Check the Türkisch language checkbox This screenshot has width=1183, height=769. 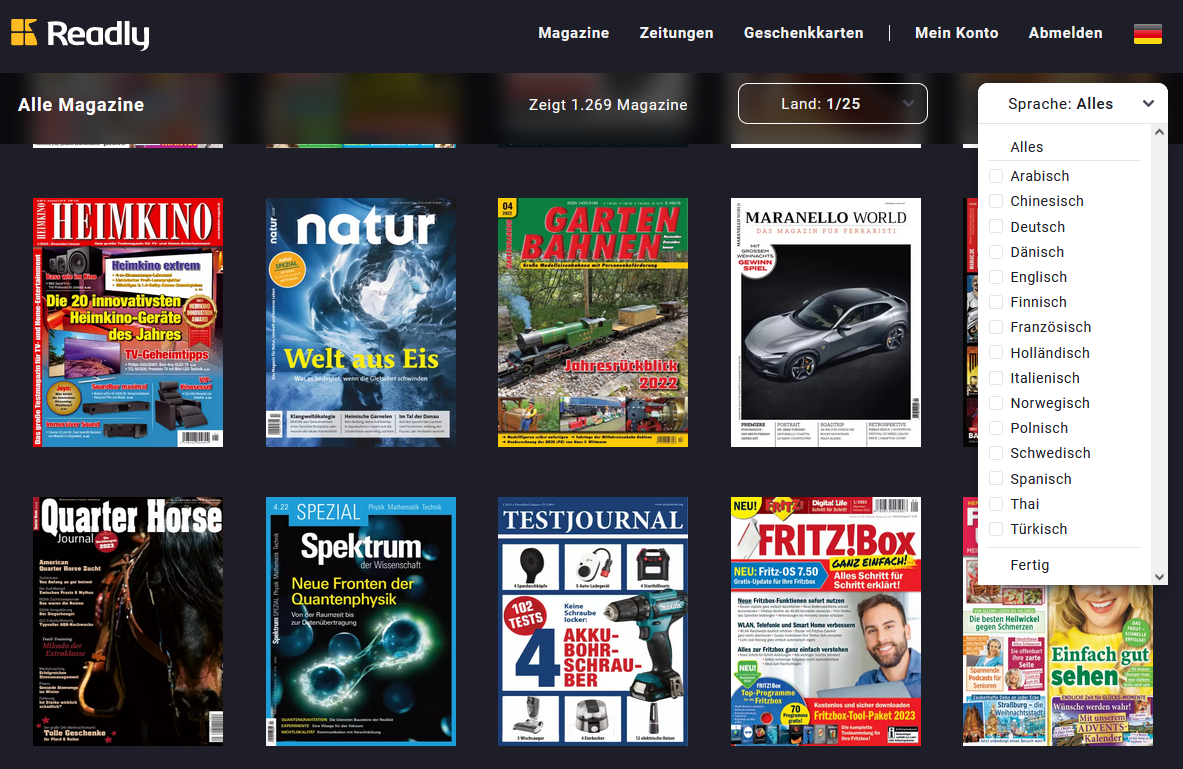(x=996, y=529)
